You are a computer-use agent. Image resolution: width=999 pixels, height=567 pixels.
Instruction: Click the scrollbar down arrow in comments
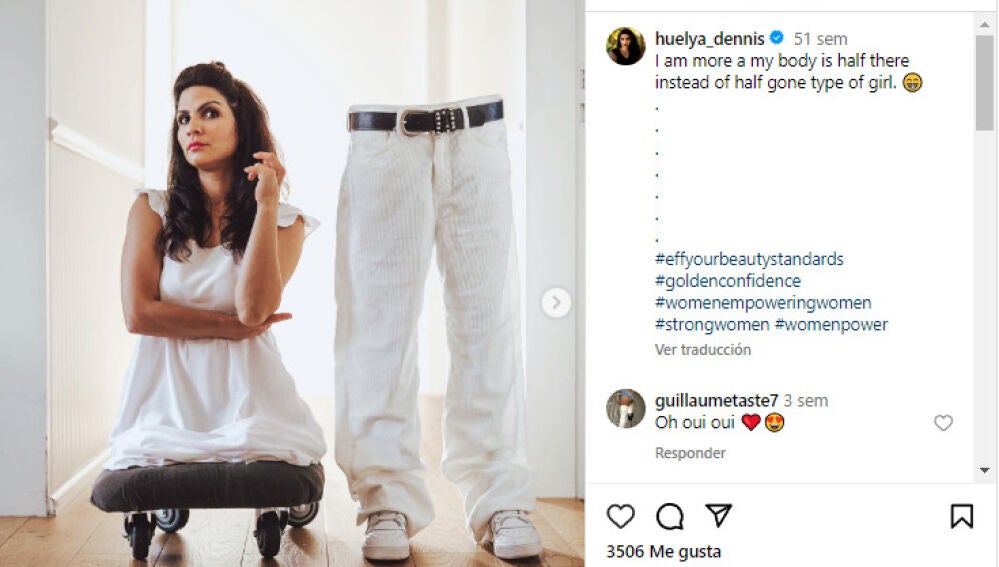(x=984, y=470)
